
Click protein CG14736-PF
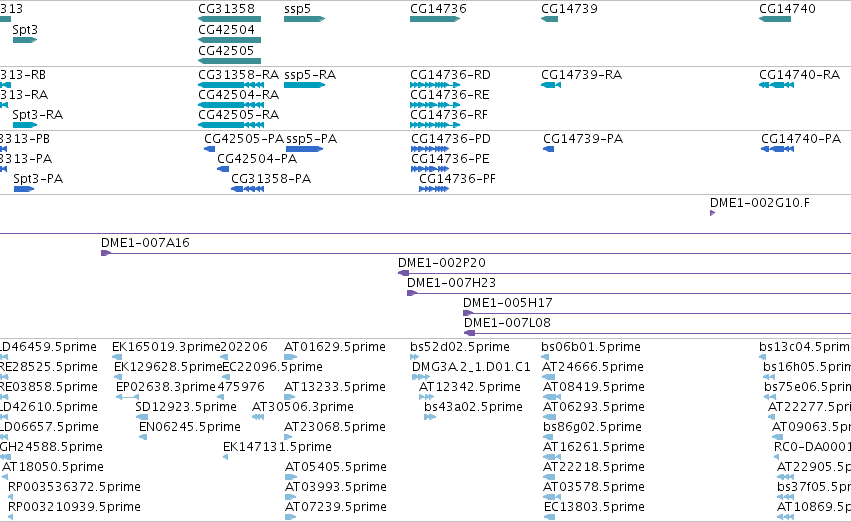point(458,179)
